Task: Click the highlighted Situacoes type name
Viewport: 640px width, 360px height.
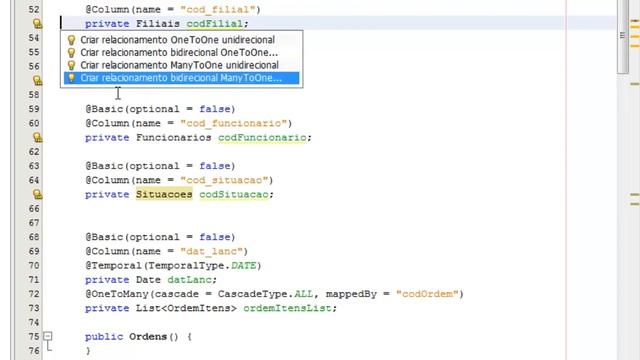Action: pos(164,194)
